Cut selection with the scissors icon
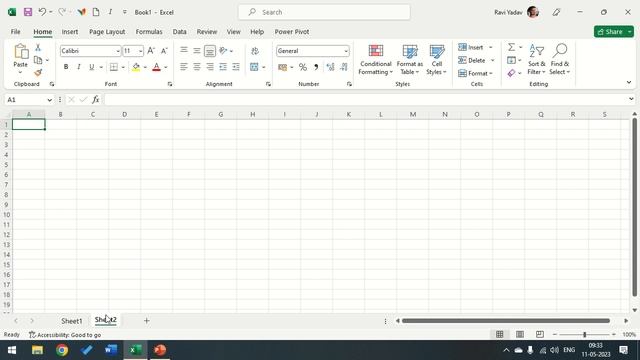This screenshot has height=360, width=640. pyautogui.click(x=38, y=48)
